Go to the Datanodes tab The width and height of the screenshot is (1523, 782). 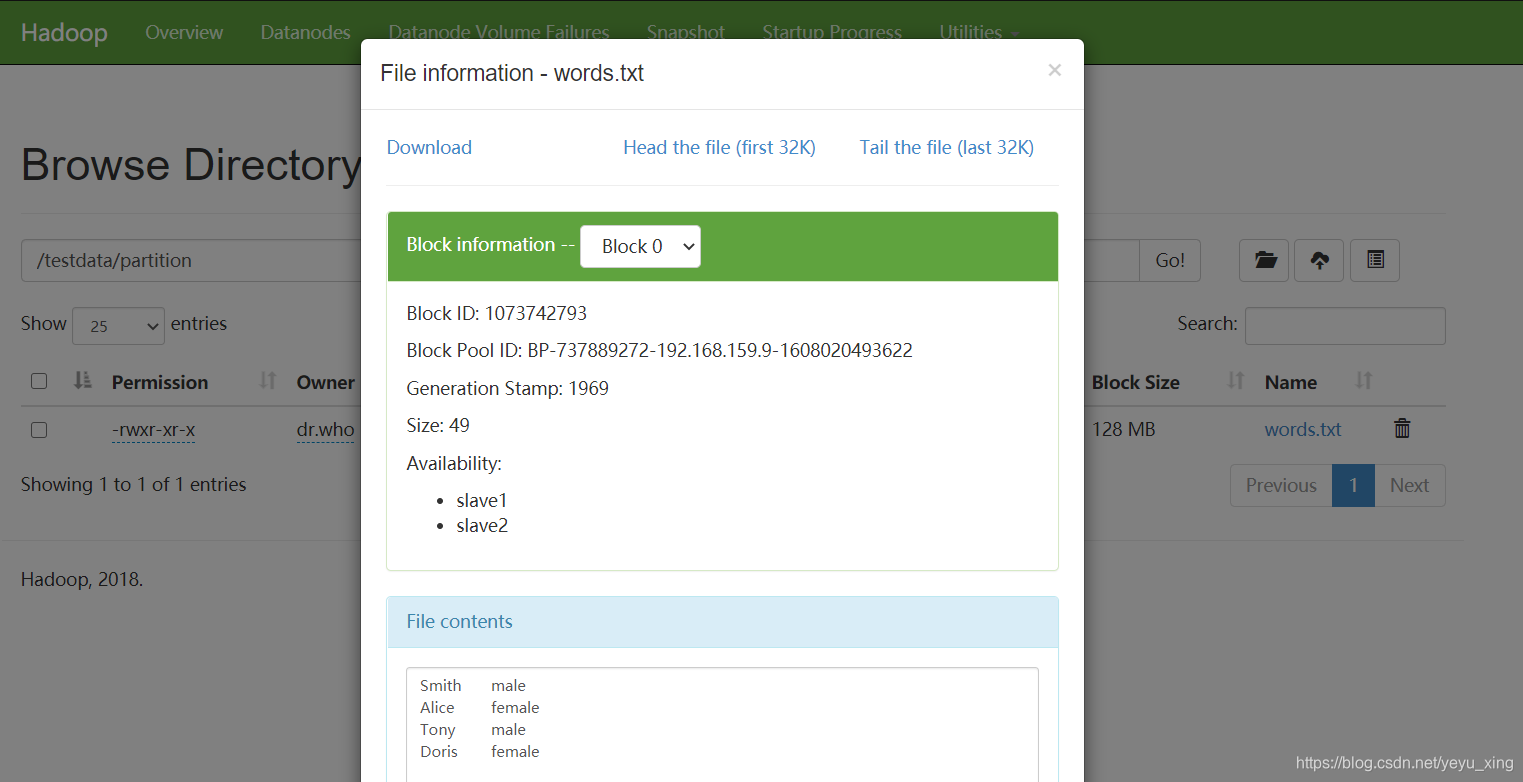tap(306, 32)
